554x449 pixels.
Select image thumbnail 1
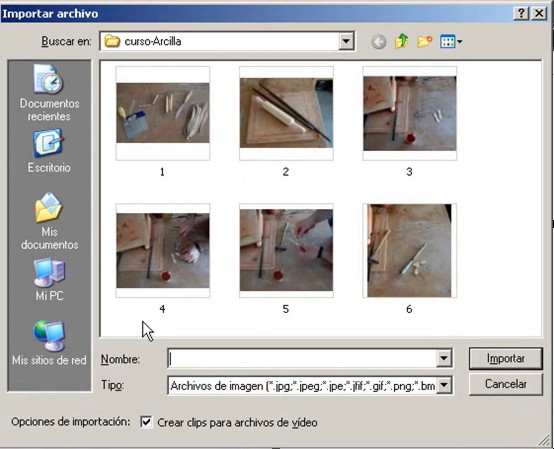tap(163, 113)
